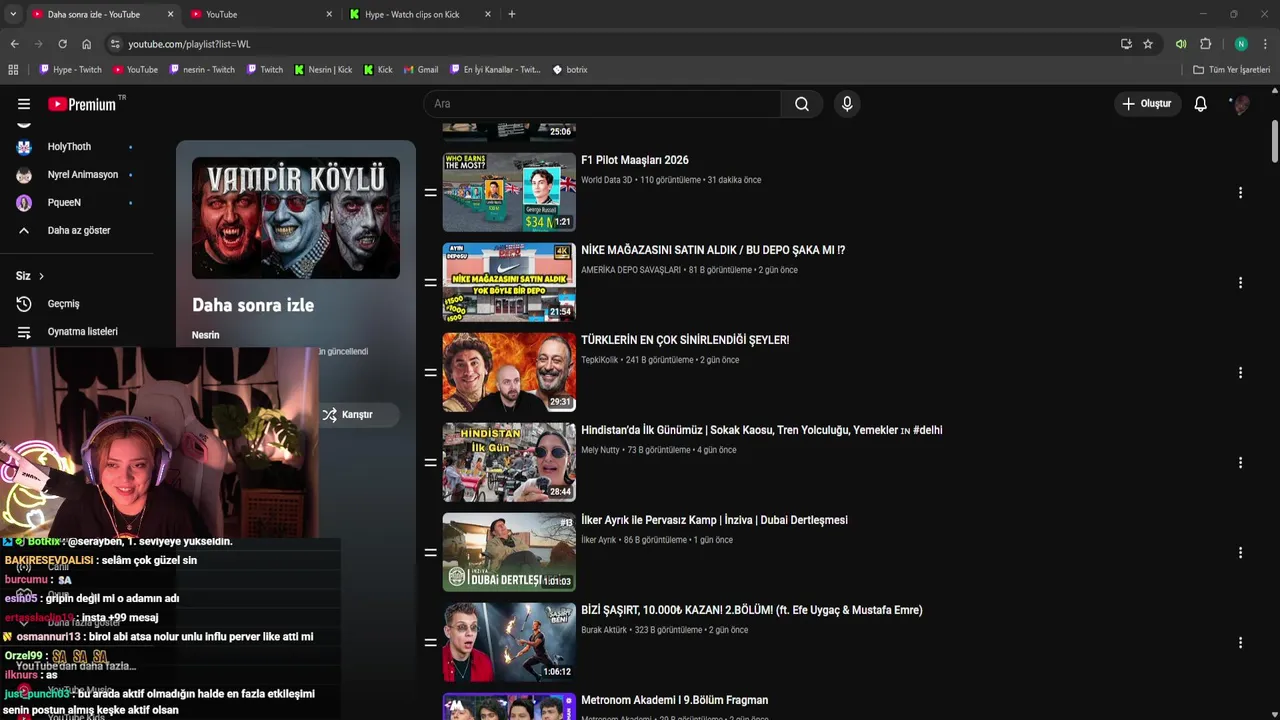The width and height of the screenshot is (1280, 720).
Task: Open options for F1 Pilot Maaşları 2026
Action: (x=1240, y=192)
